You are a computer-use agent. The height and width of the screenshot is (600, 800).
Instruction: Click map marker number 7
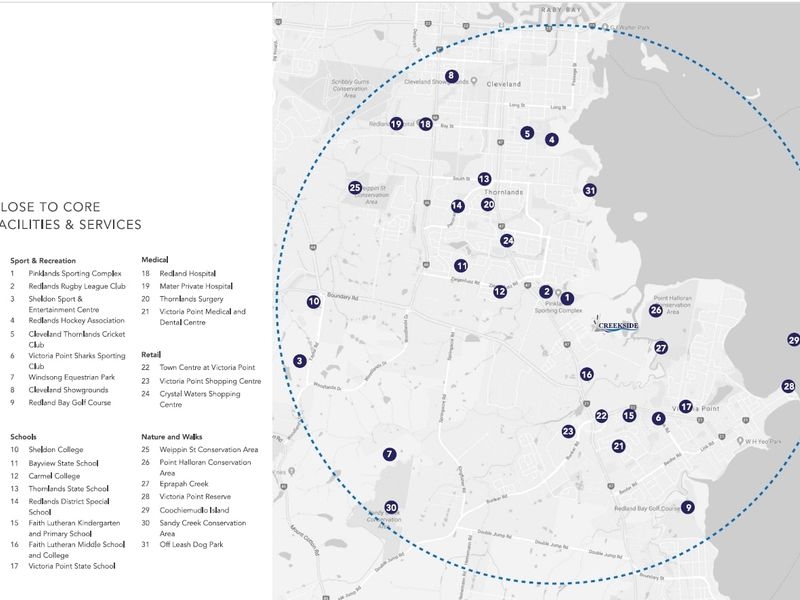390,455
